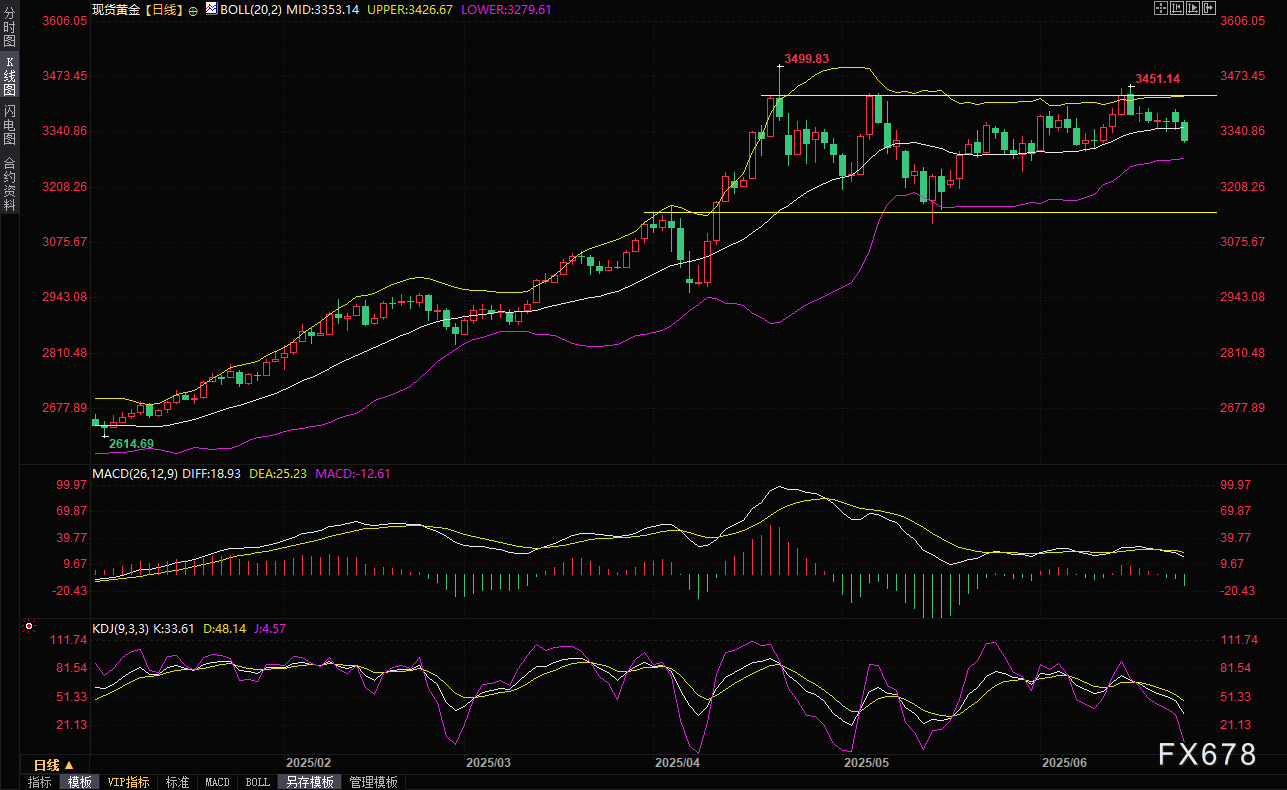
Task: Open 合约资料 contract info tab
Action: [x=9, y=183]
